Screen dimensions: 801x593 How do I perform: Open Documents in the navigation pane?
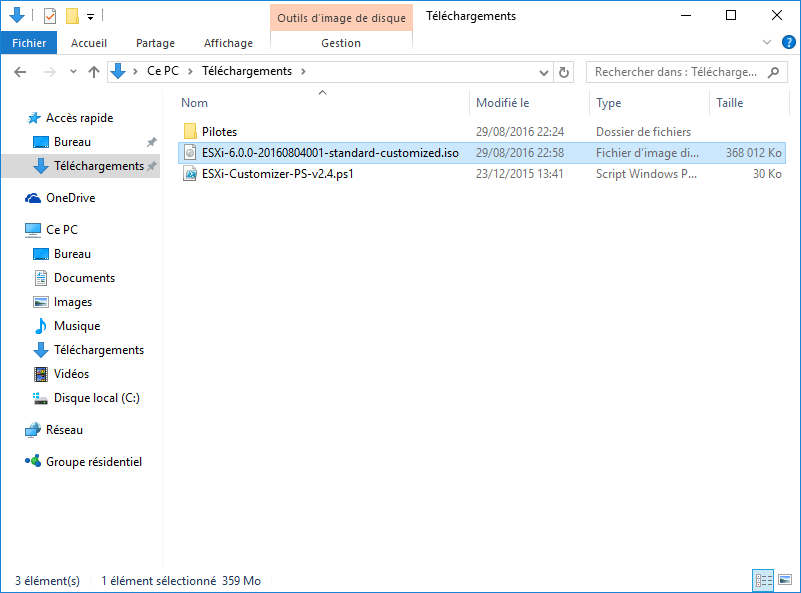point(84,278)
